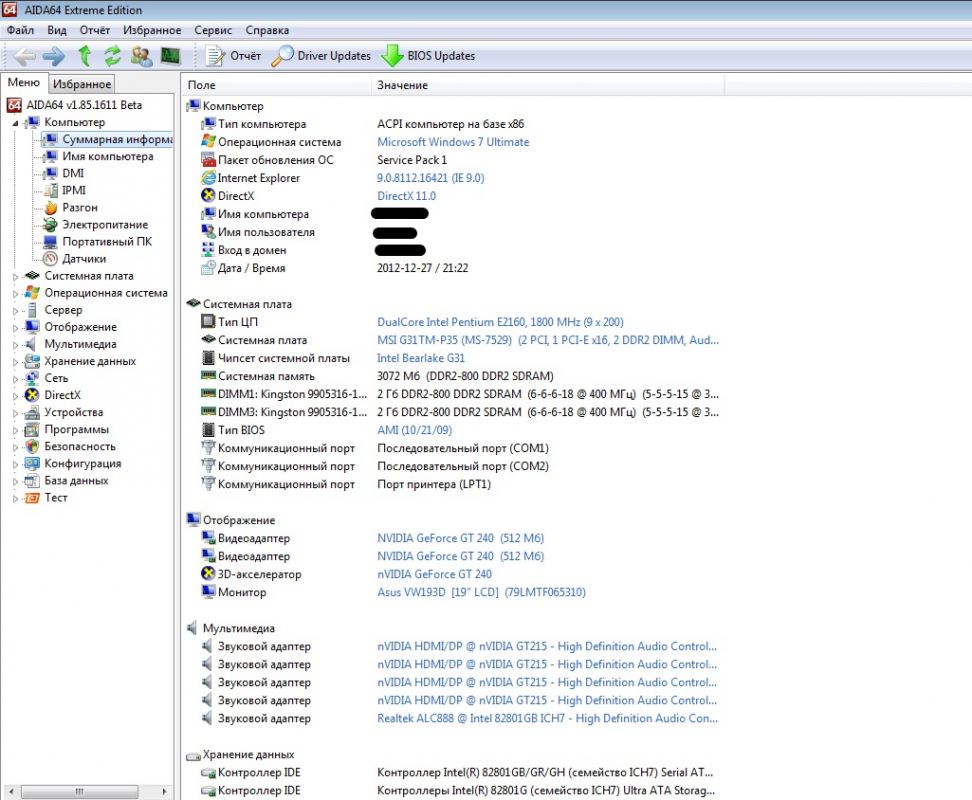Open Driver Updates from toolbar
972x800 pixels.
click(x=321, y=56)
